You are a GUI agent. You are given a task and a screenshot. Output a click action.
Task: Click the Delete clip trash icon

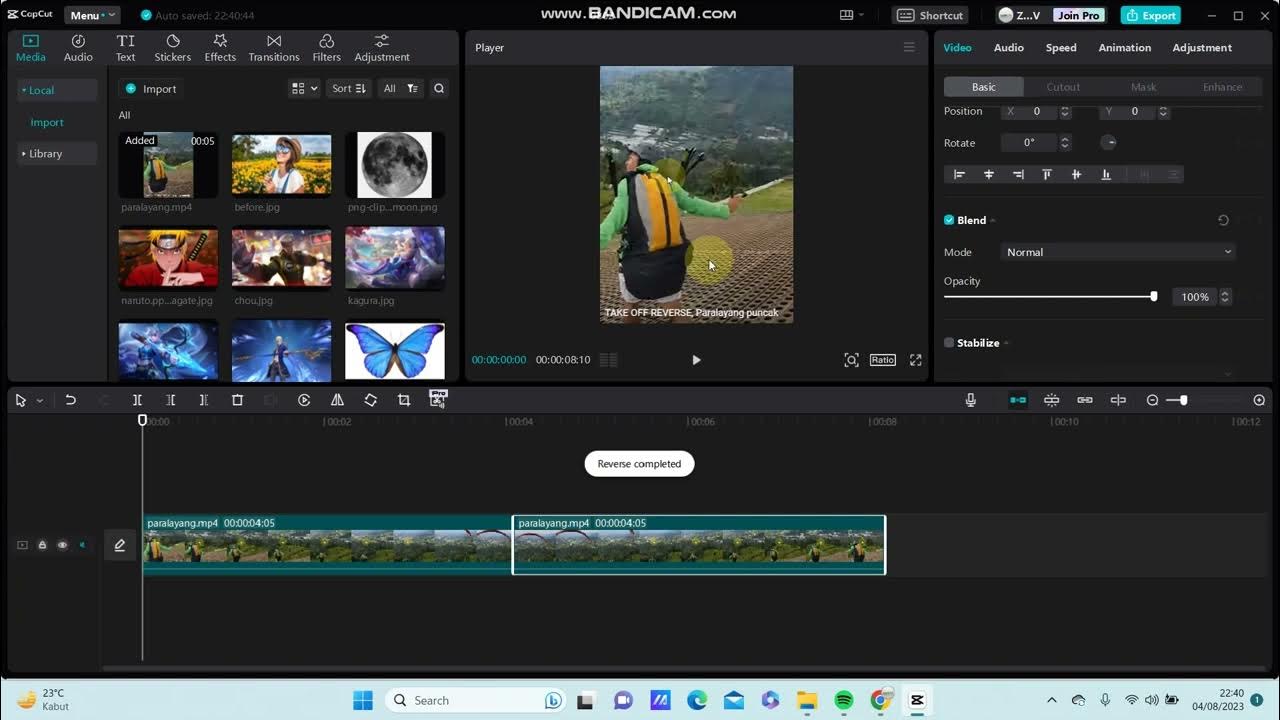coord(237,400)
